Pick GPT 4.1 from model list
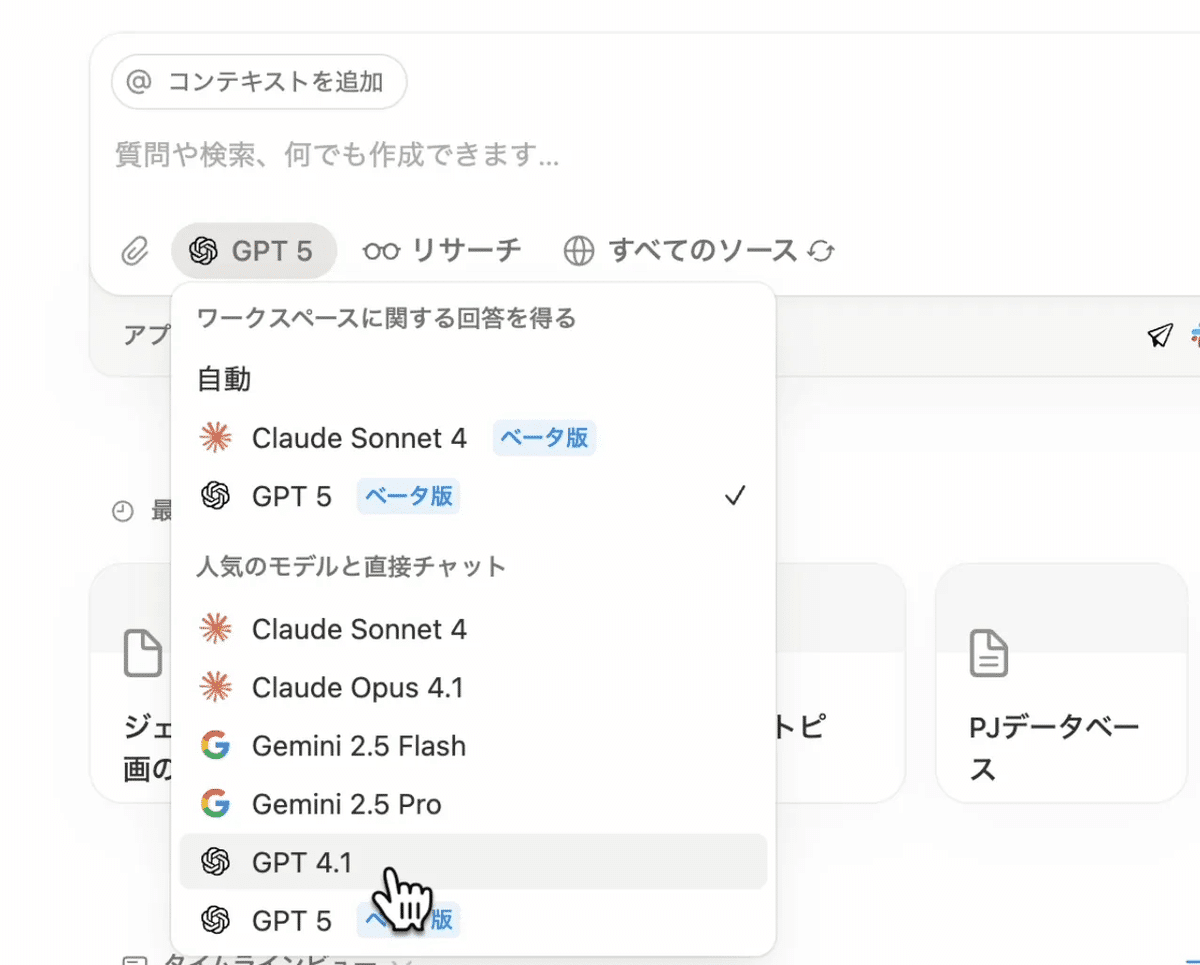Viewport: 1200px width, 965px height. (302, 862)
